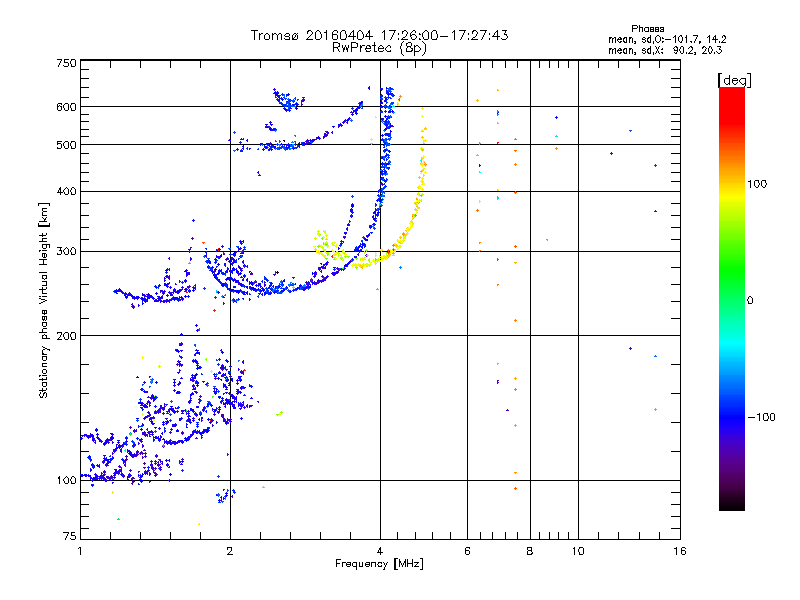
Task: Click the x-axis label 'Frequency [MHz]'
Action: coord(379,564)
